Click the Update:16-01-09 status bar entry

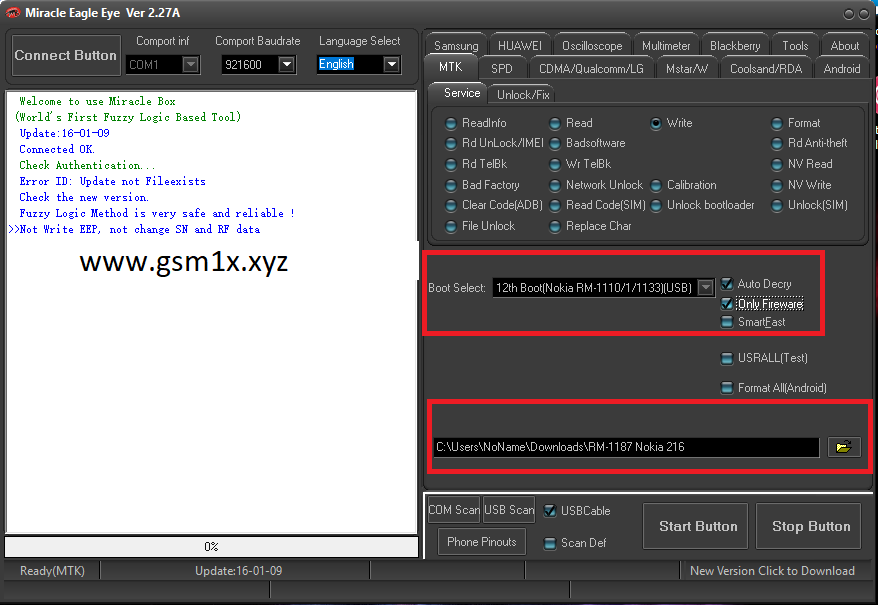pyautogui.click(x=239, y=571)
